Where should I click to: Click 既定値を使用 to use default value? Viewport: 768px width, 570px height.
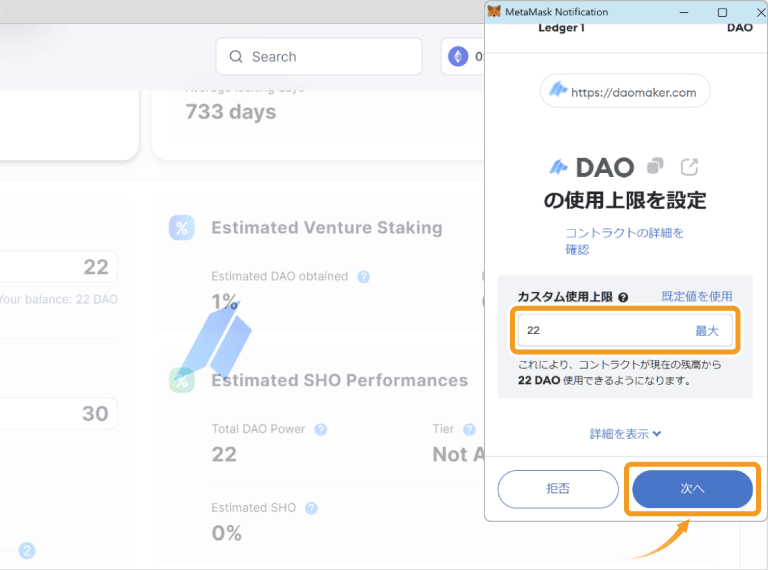tap(697, 296)
